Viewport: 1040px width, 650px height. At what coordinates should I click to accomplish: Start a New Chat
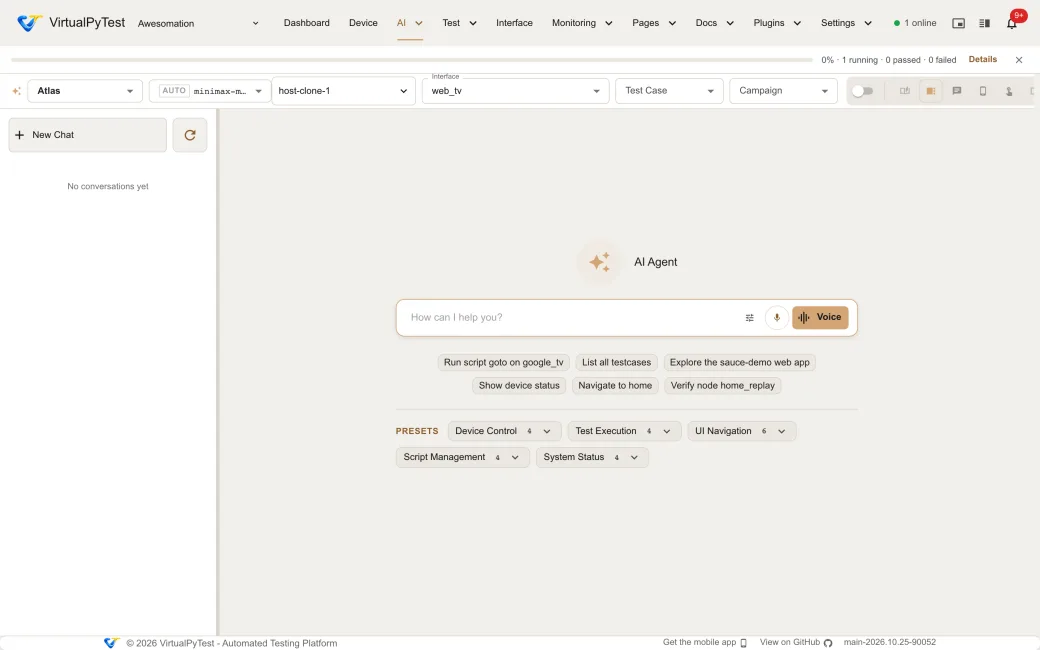click(x=88, y=135)
